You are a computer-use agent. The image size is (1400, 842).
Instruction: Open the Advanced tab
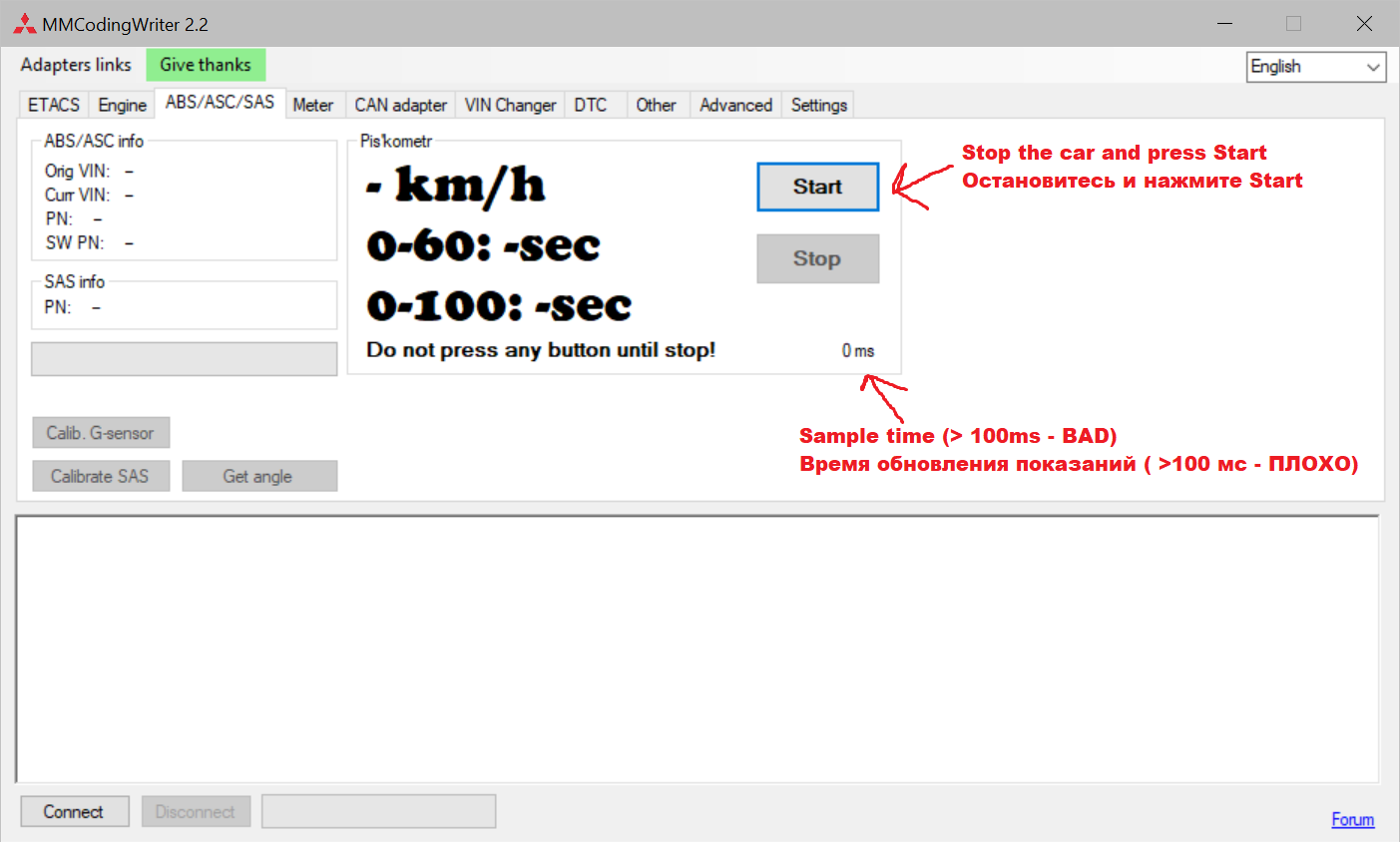point(735,106)
